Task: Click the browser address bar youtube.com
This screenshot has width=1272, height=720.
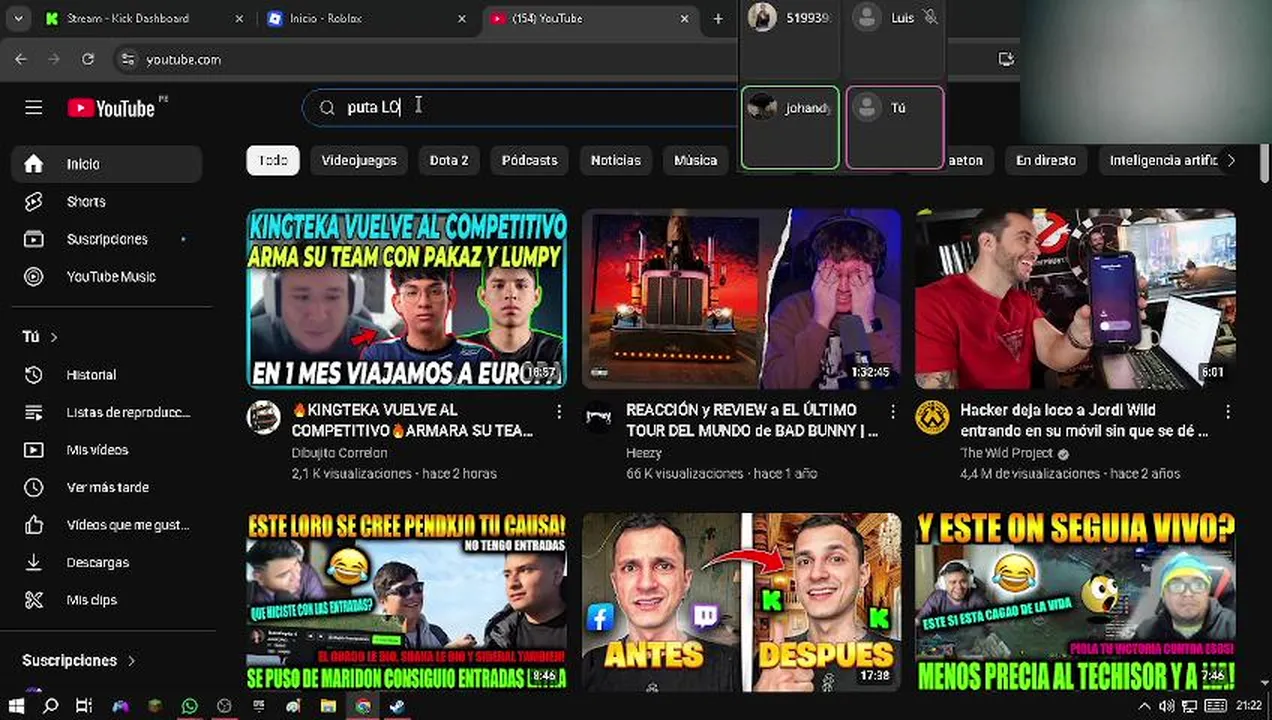Action: [183, 60]
